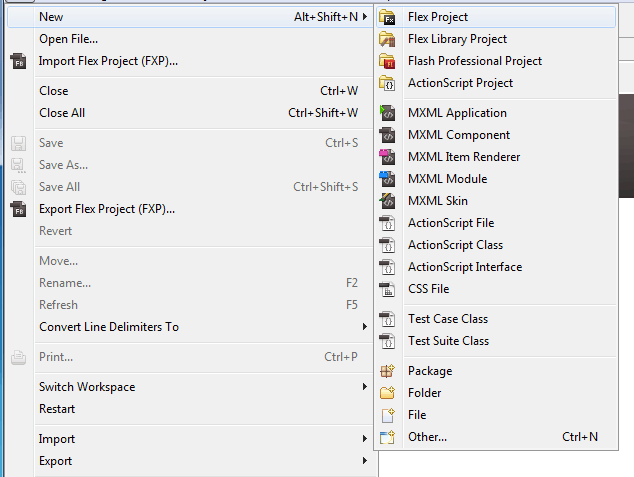Screen dimensions: 634x477
Task: Click the Test Suite Class icon
Action: coord(387,341)
